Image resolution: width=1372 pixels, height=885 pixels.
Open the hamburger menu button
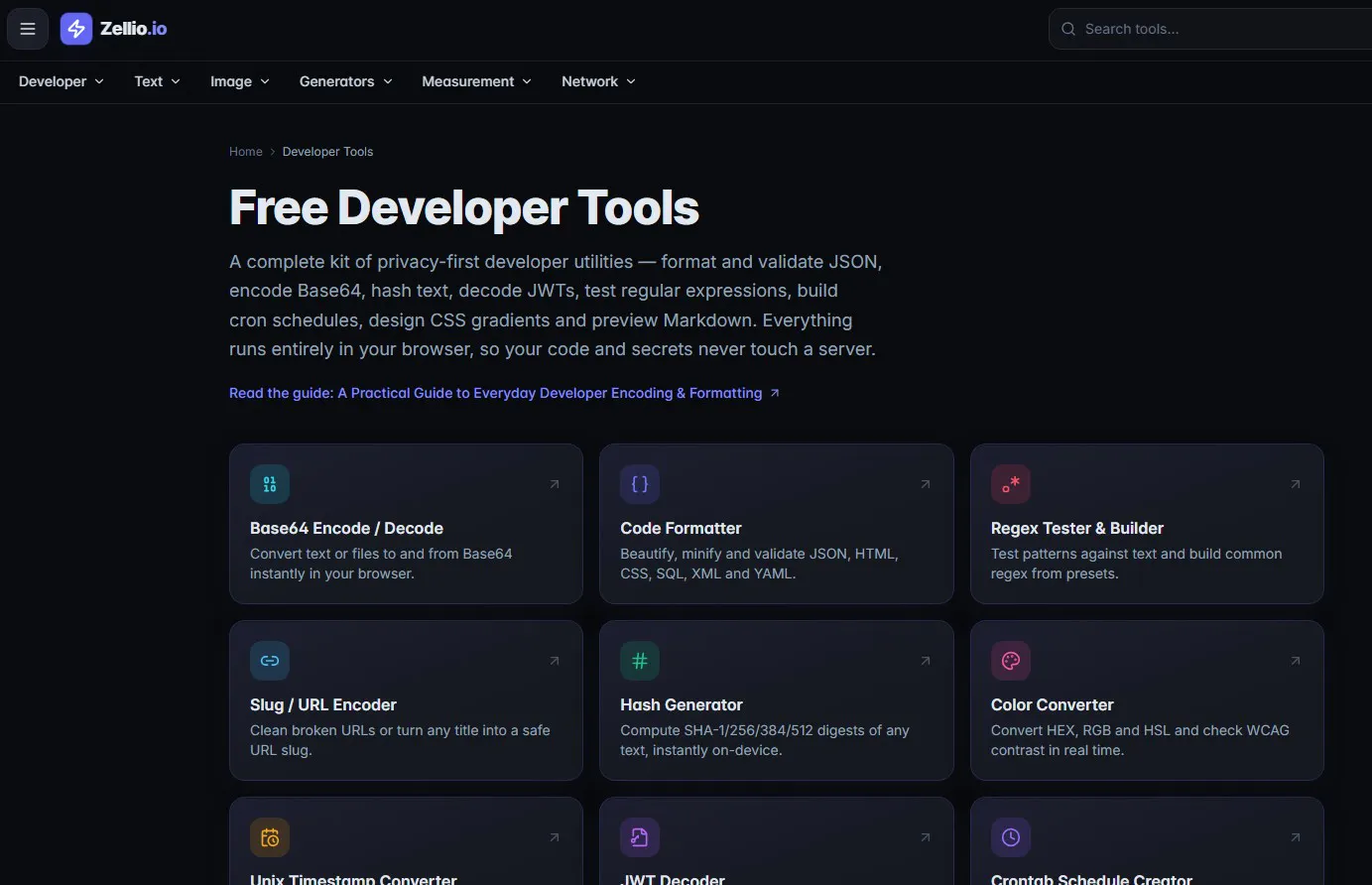28,29
